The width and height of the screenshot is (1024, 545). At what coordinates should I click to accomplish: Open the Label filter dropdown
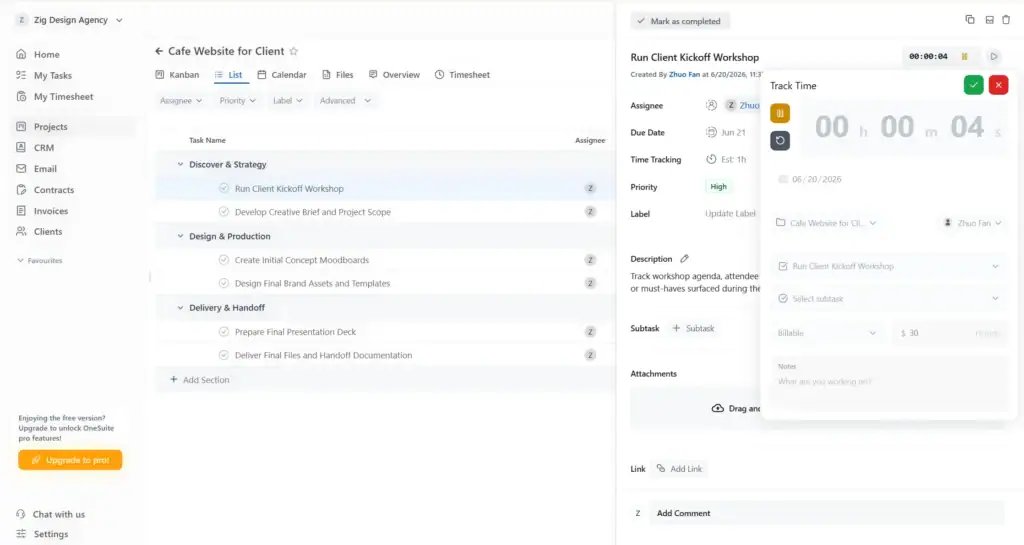(287, 101)
